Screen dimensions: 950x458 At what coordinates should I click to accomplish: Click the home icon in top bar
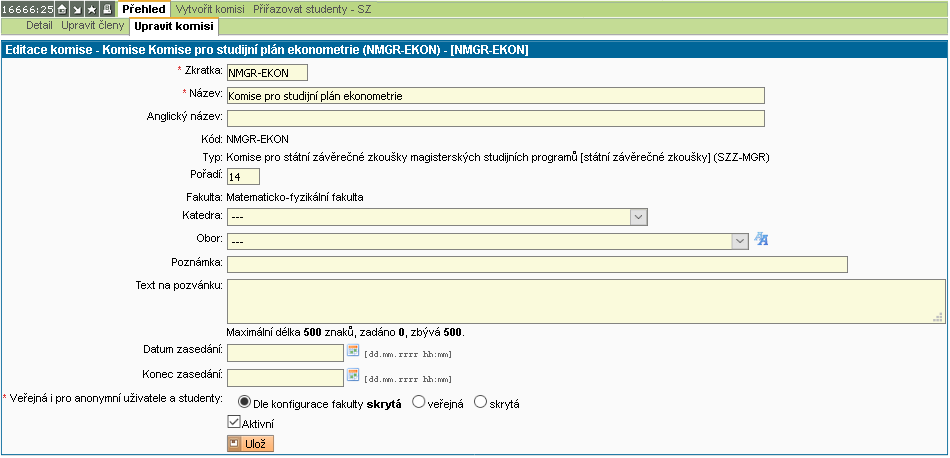click(62, 9)
